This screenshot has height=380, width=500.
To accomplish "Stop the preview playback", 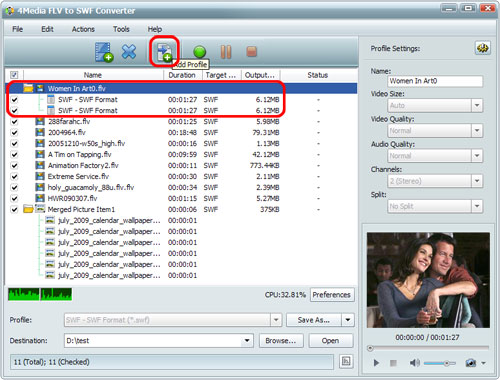I will click(x=393, y=363).
